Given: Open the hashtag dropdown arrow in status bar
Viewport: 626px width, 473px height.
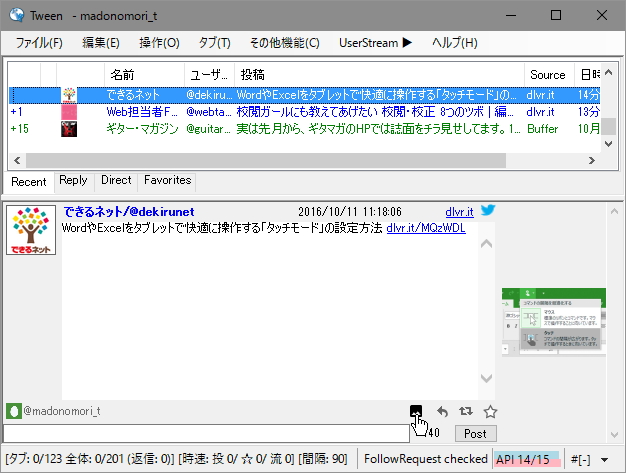Looking at the screenshot, I should [605, 460].
